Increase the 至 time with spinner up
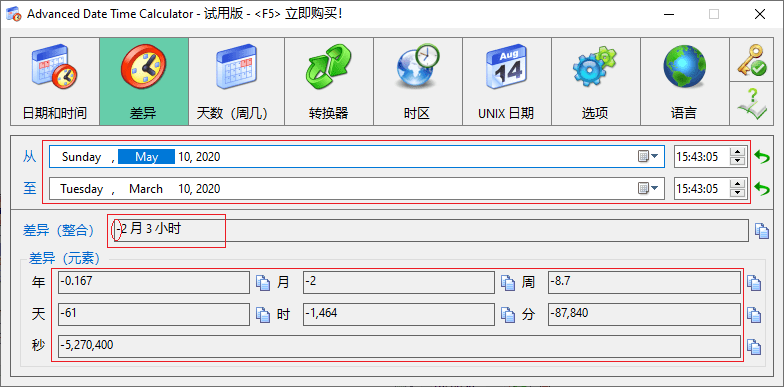 738,184
